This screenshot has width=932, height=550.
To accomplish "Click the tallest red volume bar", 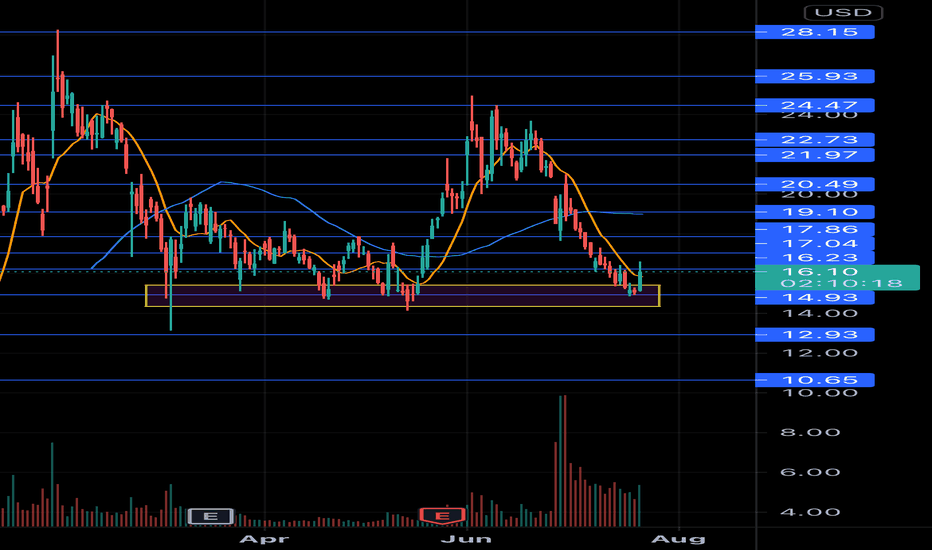I will 565,461.
